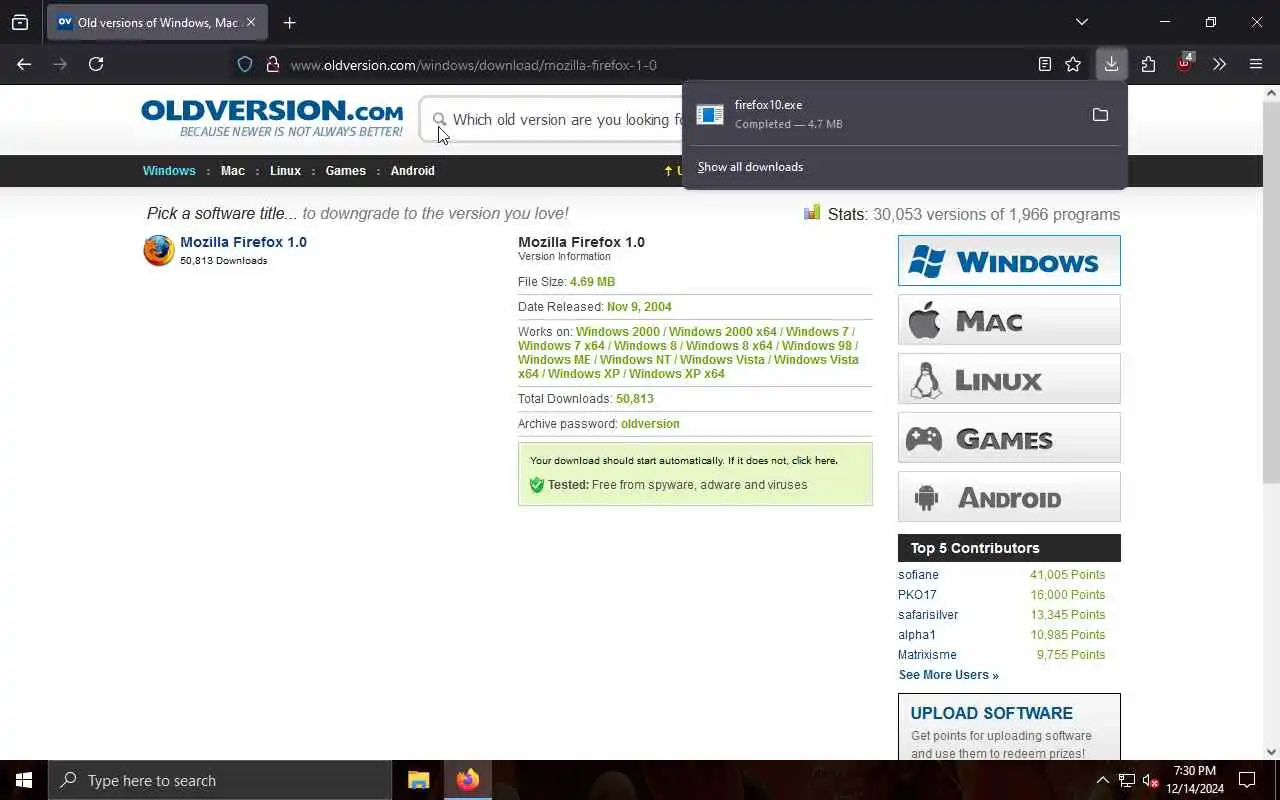Image resolution: width=1280 pixels, height=800 pixels.
Task: Open contributor safarisilver profile
Action: click(x=928, y=615)
